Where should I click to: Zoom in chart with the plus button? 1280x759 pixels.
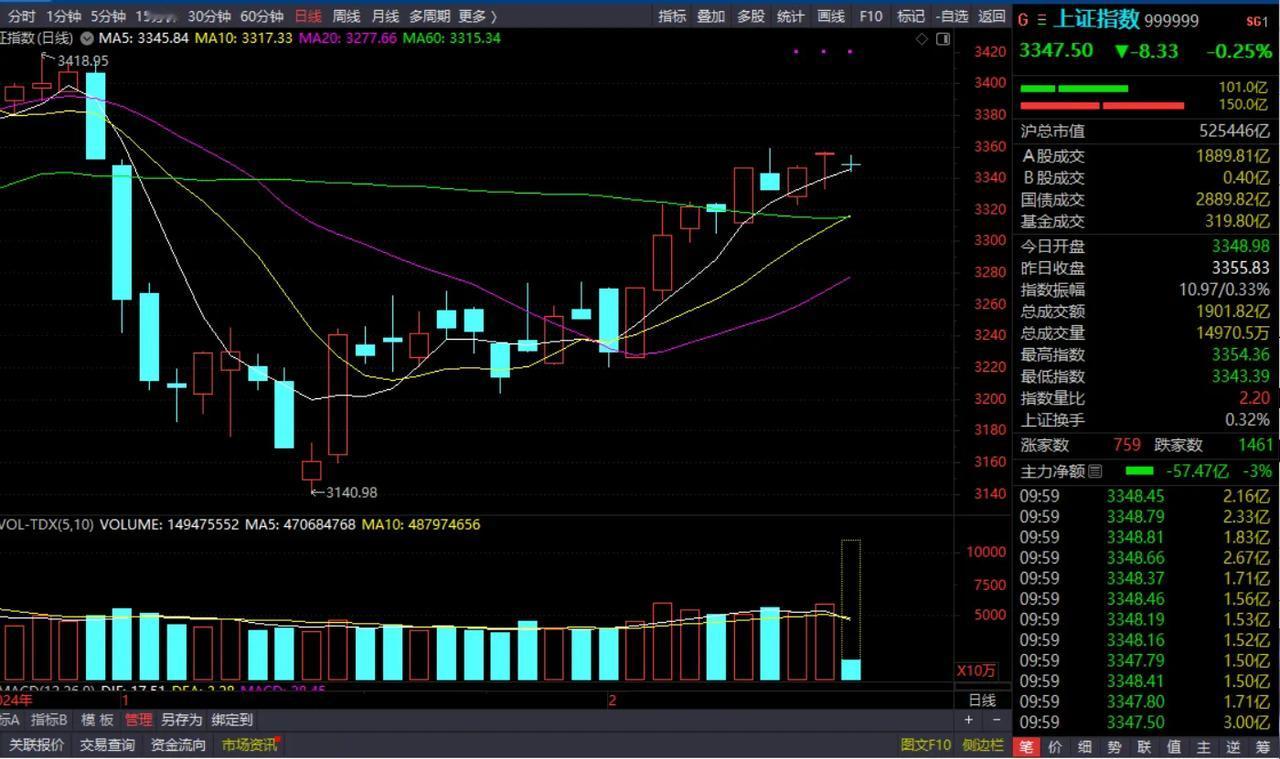pos(968,720)
